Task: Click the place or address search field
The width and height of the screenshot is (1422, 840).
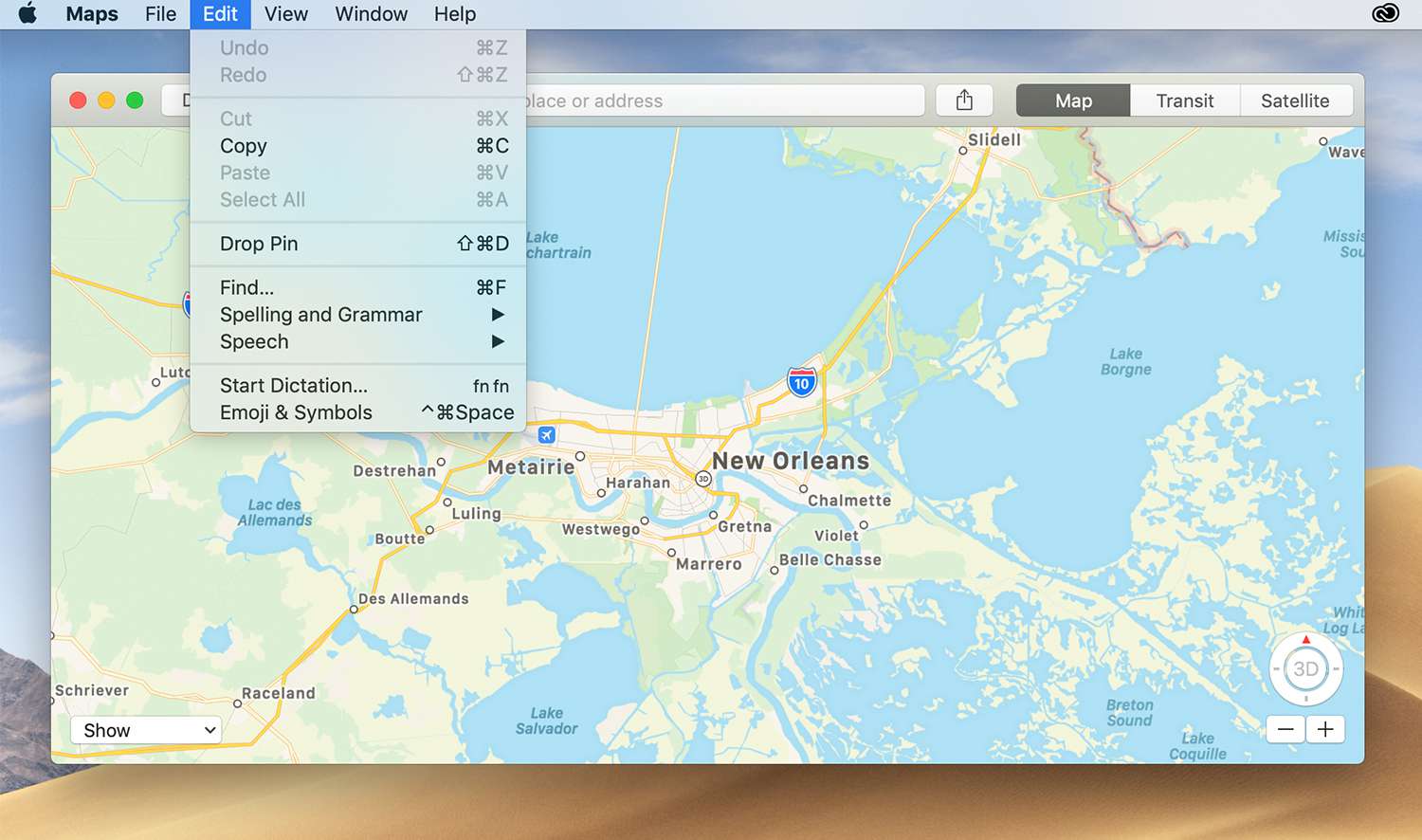Action: pyautogui.click(x=725, y=100)
